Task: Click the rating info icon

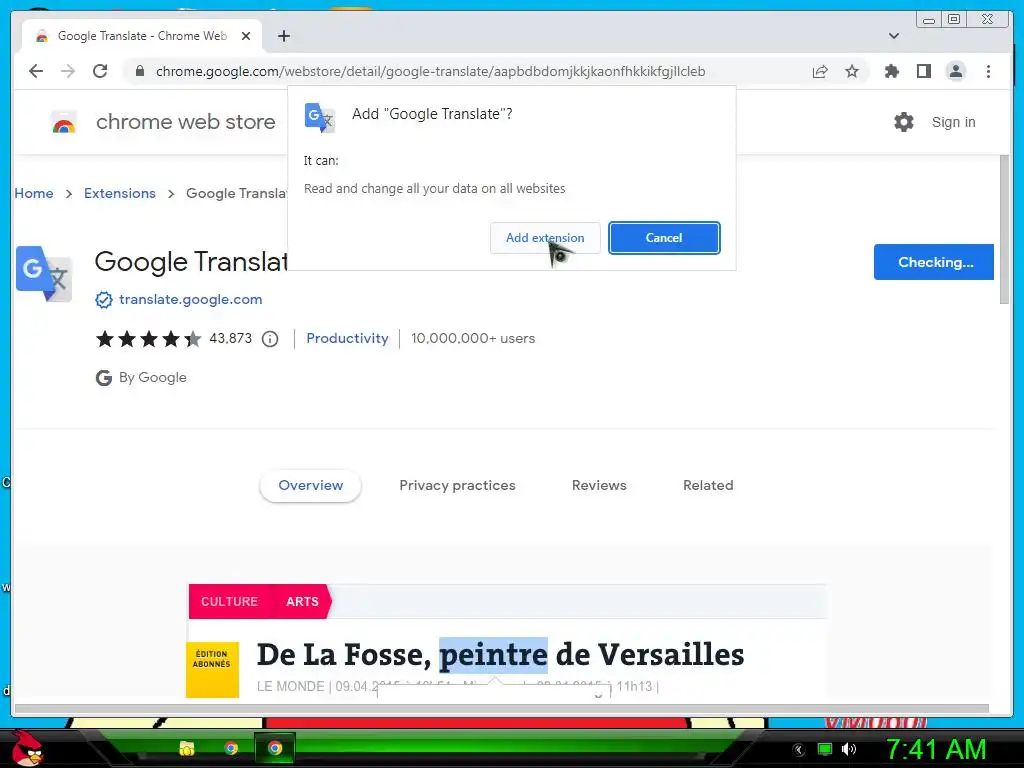Action: tap(270, 339)
